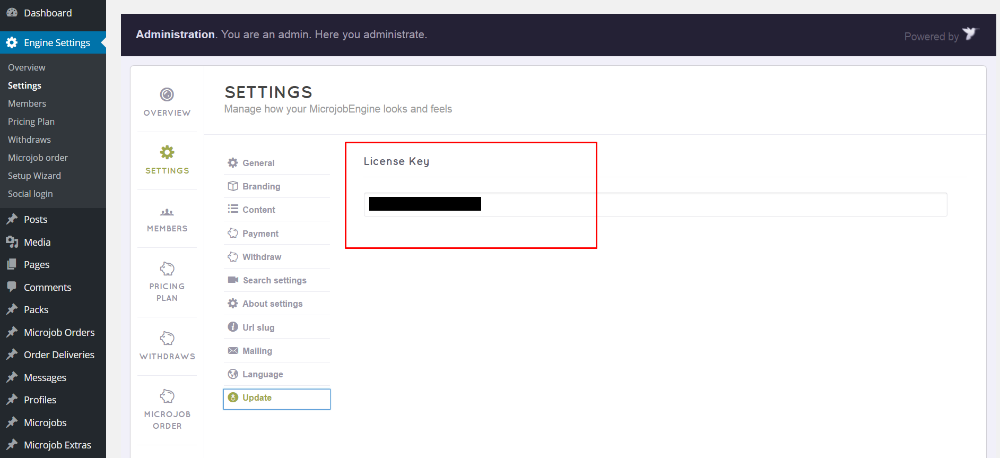The image size is (1000, 458).
Task: Select the Payment settings tab
Action: [260, 234]
